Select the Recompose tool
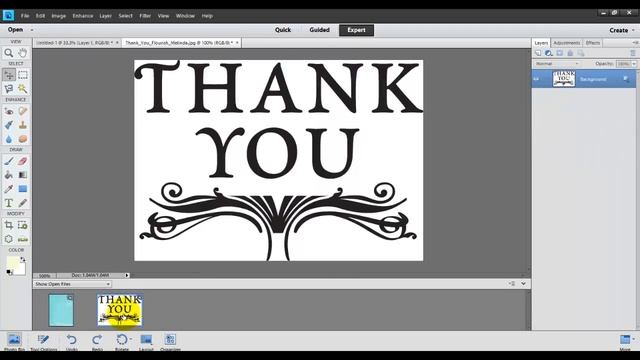This screenshot has height=360, width=640. pos(23,225)
